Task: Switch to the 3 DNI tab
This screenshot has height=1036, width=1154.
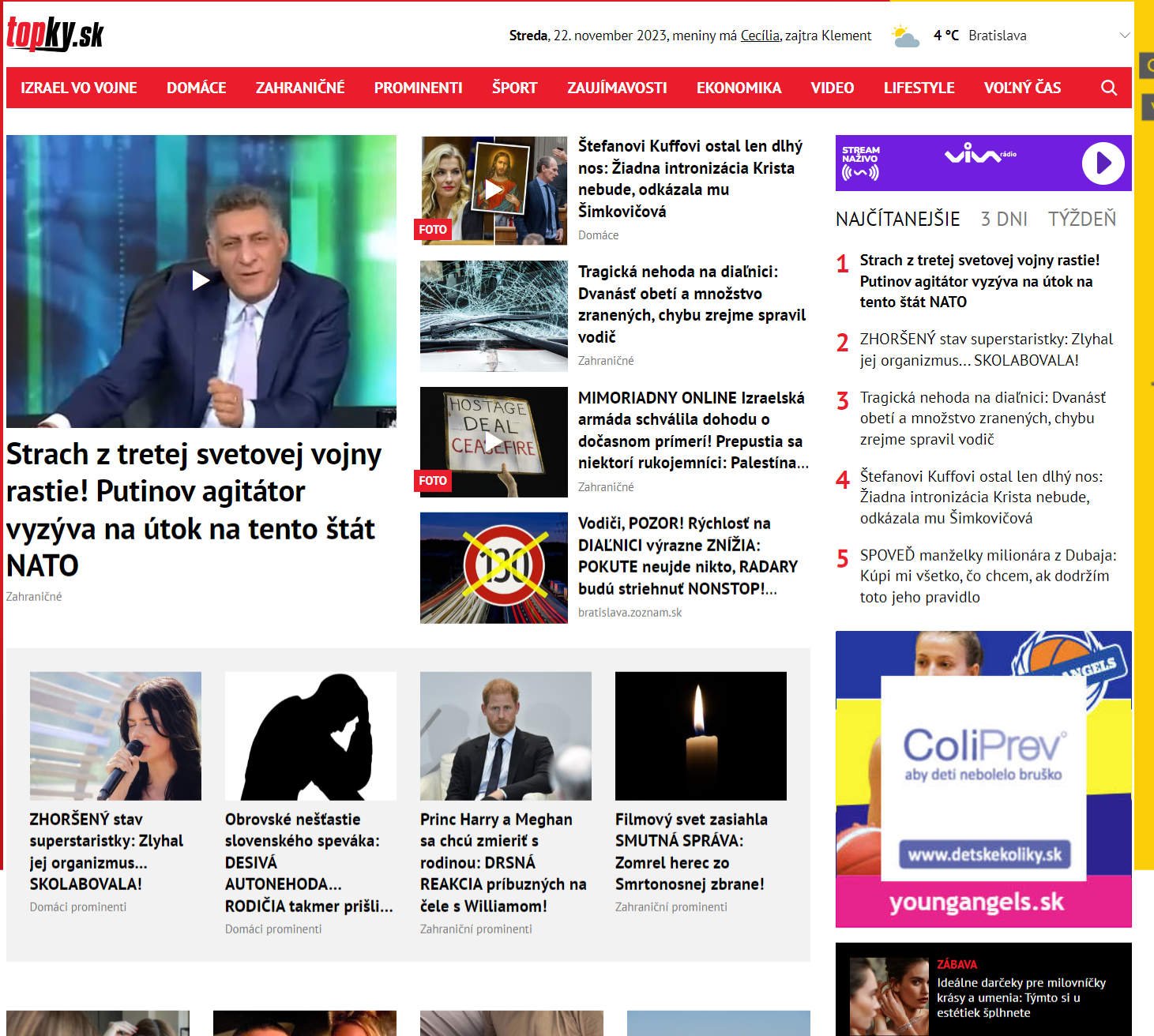Action: (x=1003, y=219)
